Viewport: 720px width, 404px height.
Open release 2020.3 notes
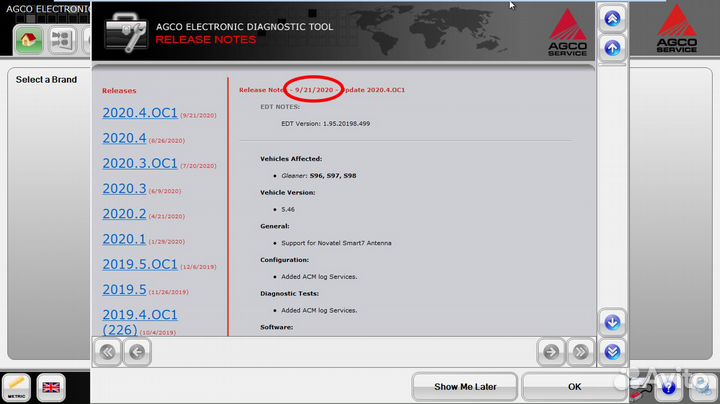tap(124, 189)
